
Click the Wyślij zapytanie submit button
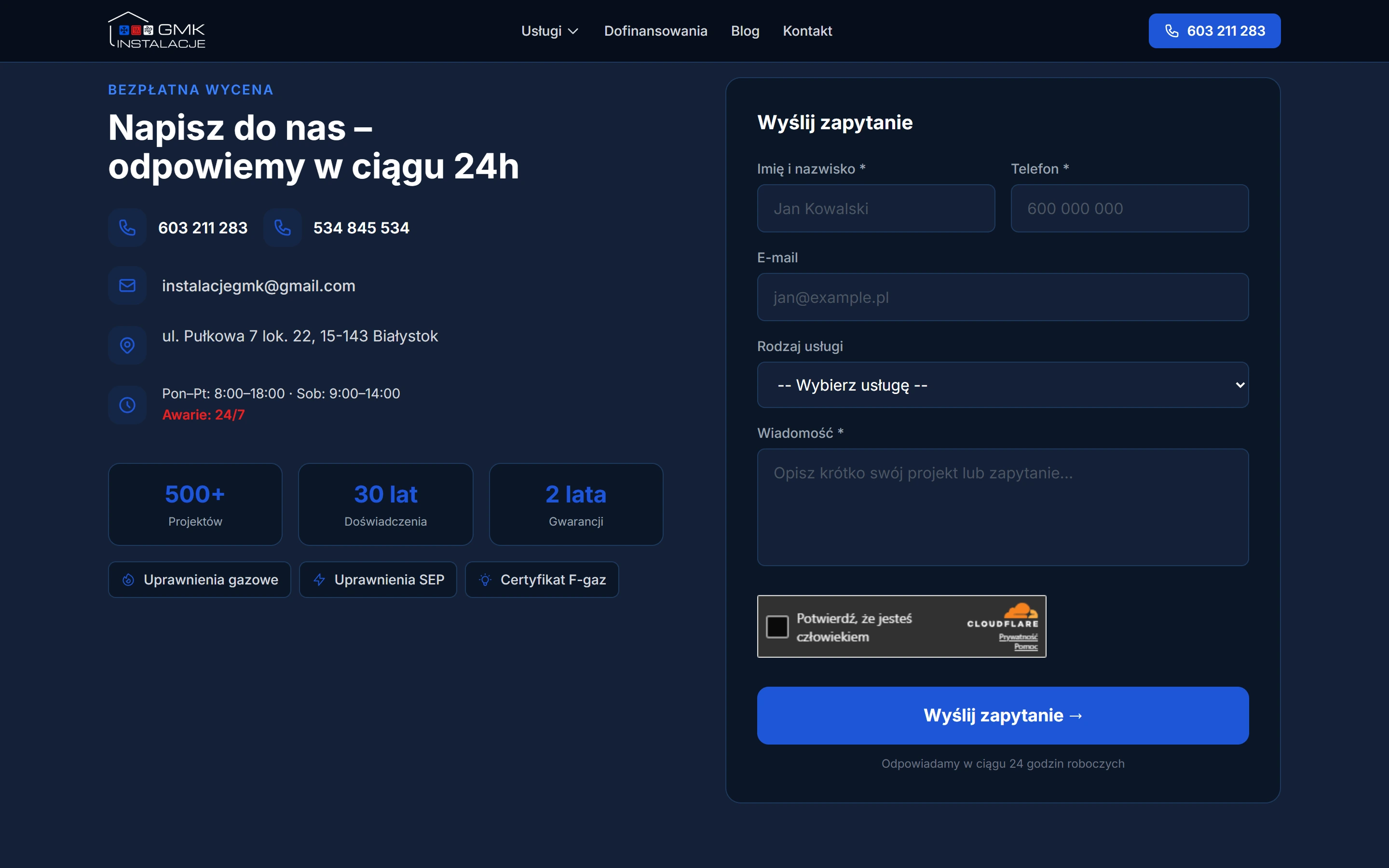tap(1003, 715)
